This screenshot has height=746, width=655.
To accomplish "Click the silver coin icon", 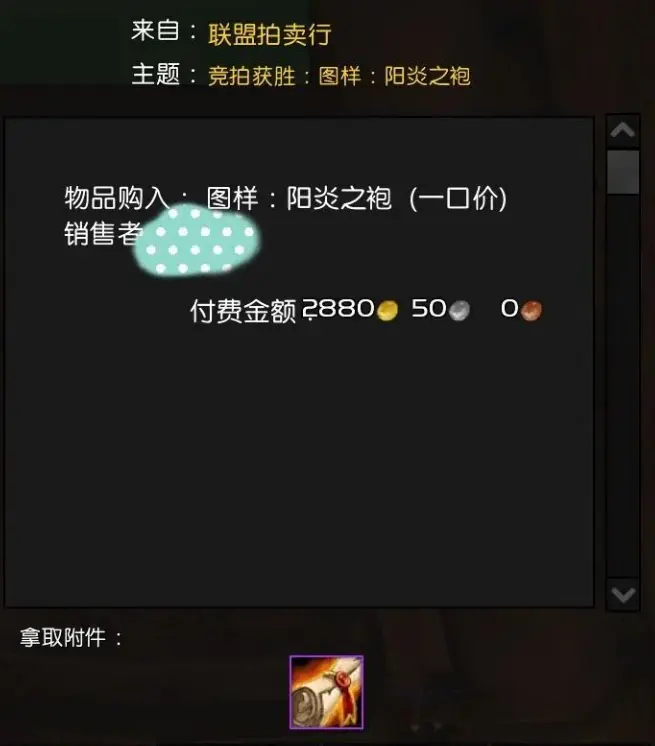I will click(459, 311).
